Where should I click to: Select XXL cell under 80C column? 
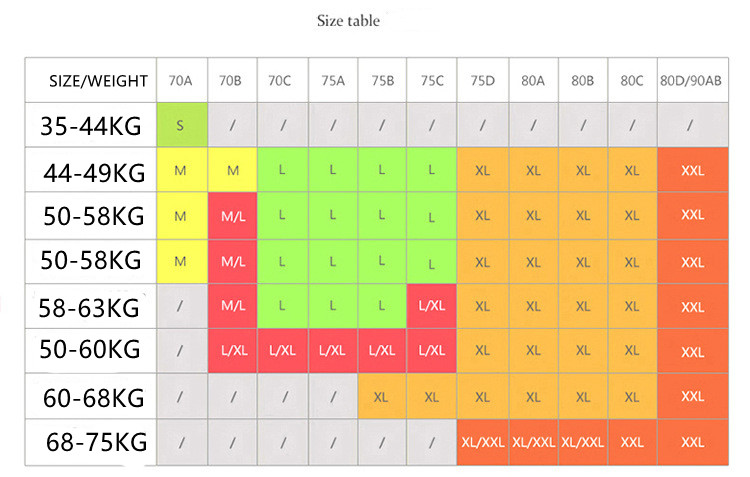pyautogui.click(x=632, y=441)
